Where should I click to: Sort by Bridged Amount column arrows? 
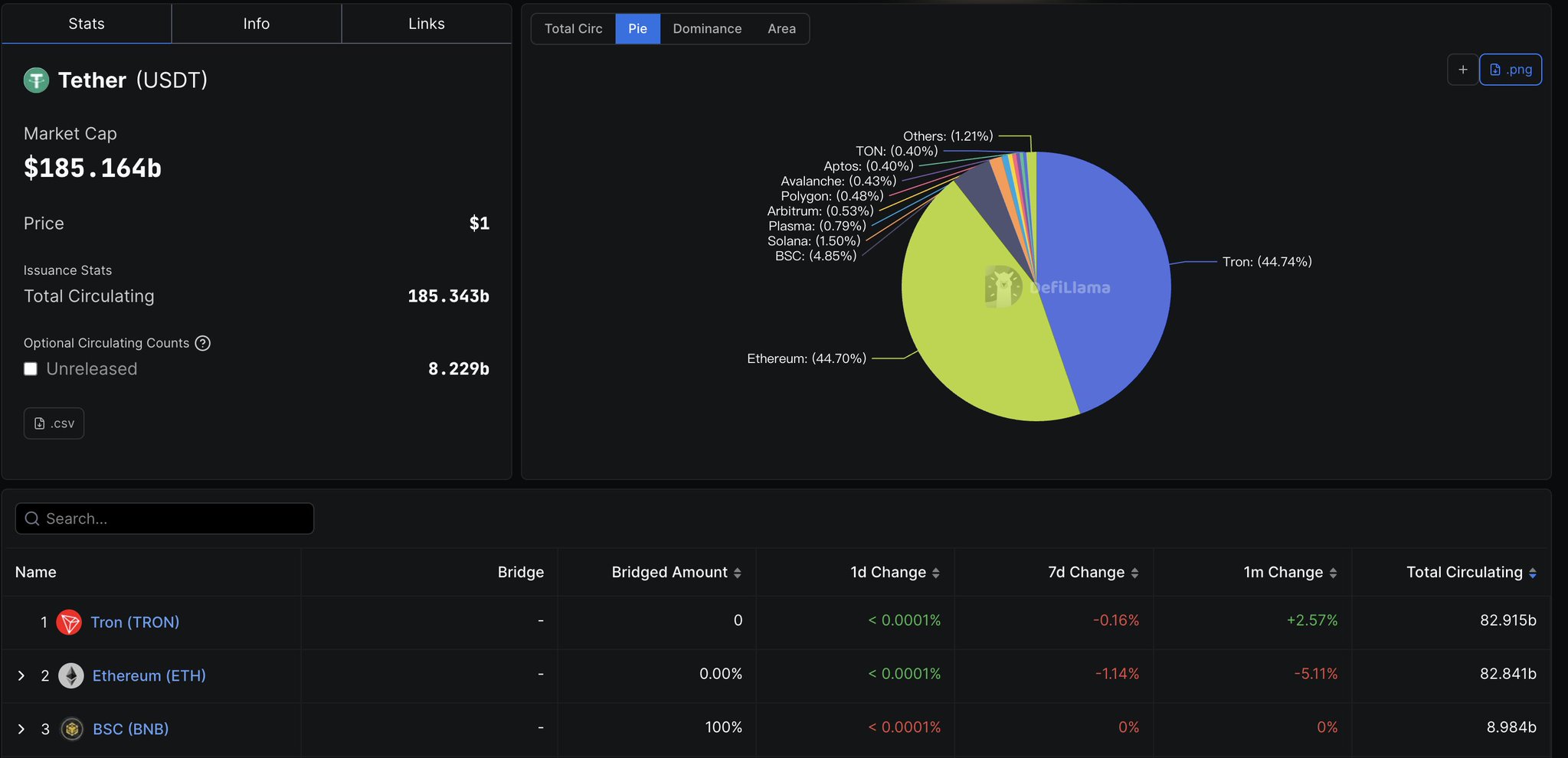pyautogui.click(x=738, y=573)
